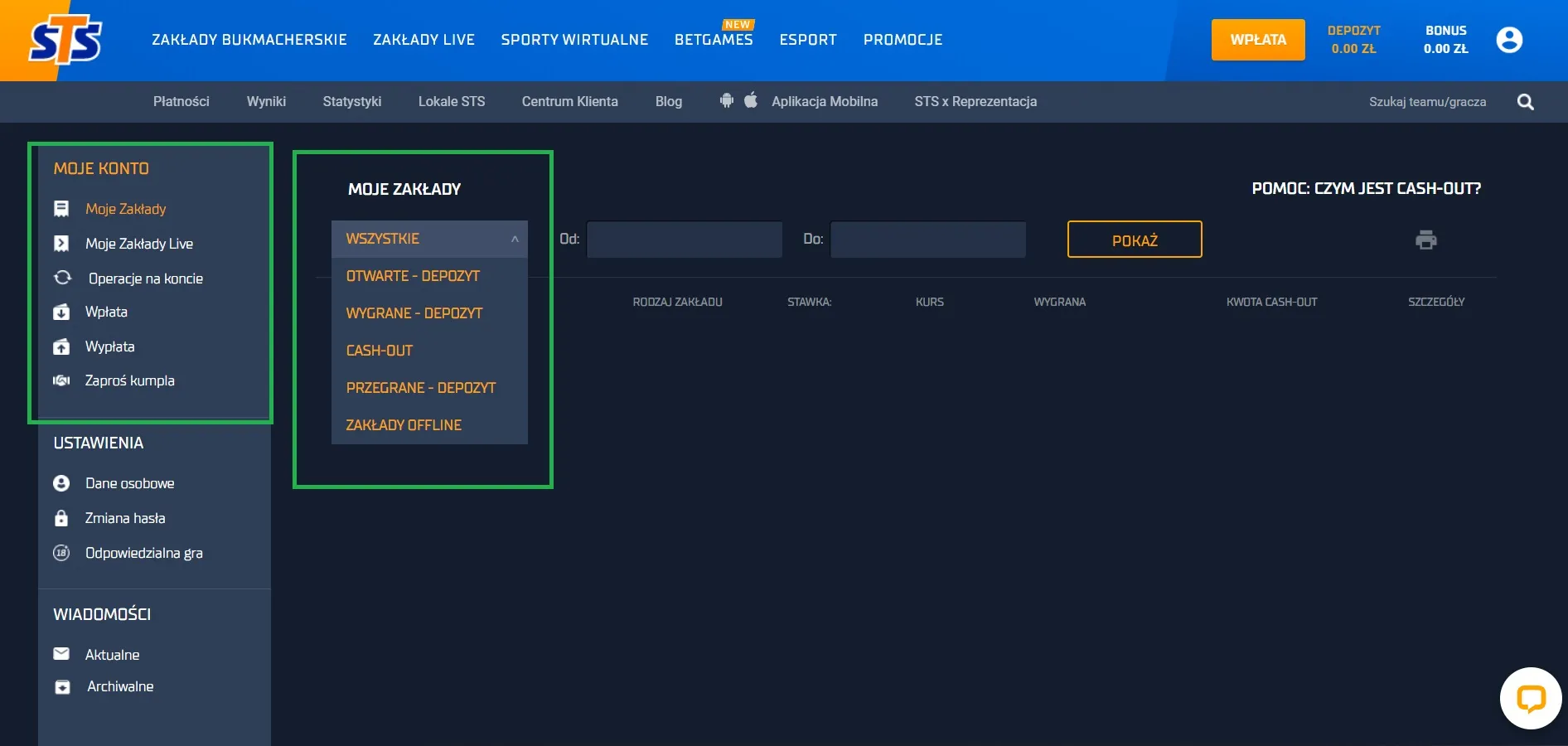The width and height of the screenshot is (1568, 746).
Task: Open Lokale STS link
Action: coord(452,101)
